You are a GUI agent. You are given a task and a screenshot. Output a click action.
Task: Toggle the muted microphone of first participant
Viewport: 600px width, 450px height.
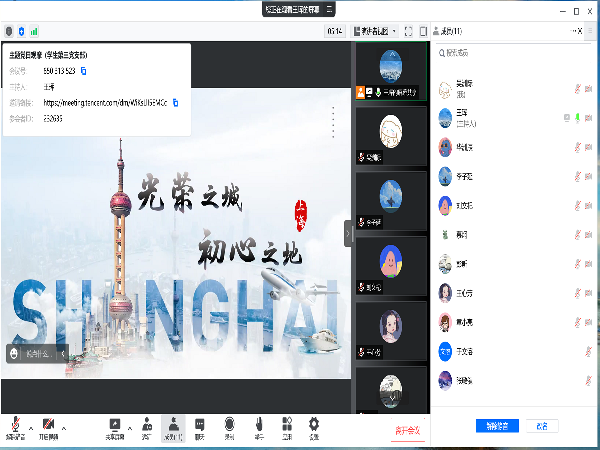pyautogui.click(x=577, y=89)
